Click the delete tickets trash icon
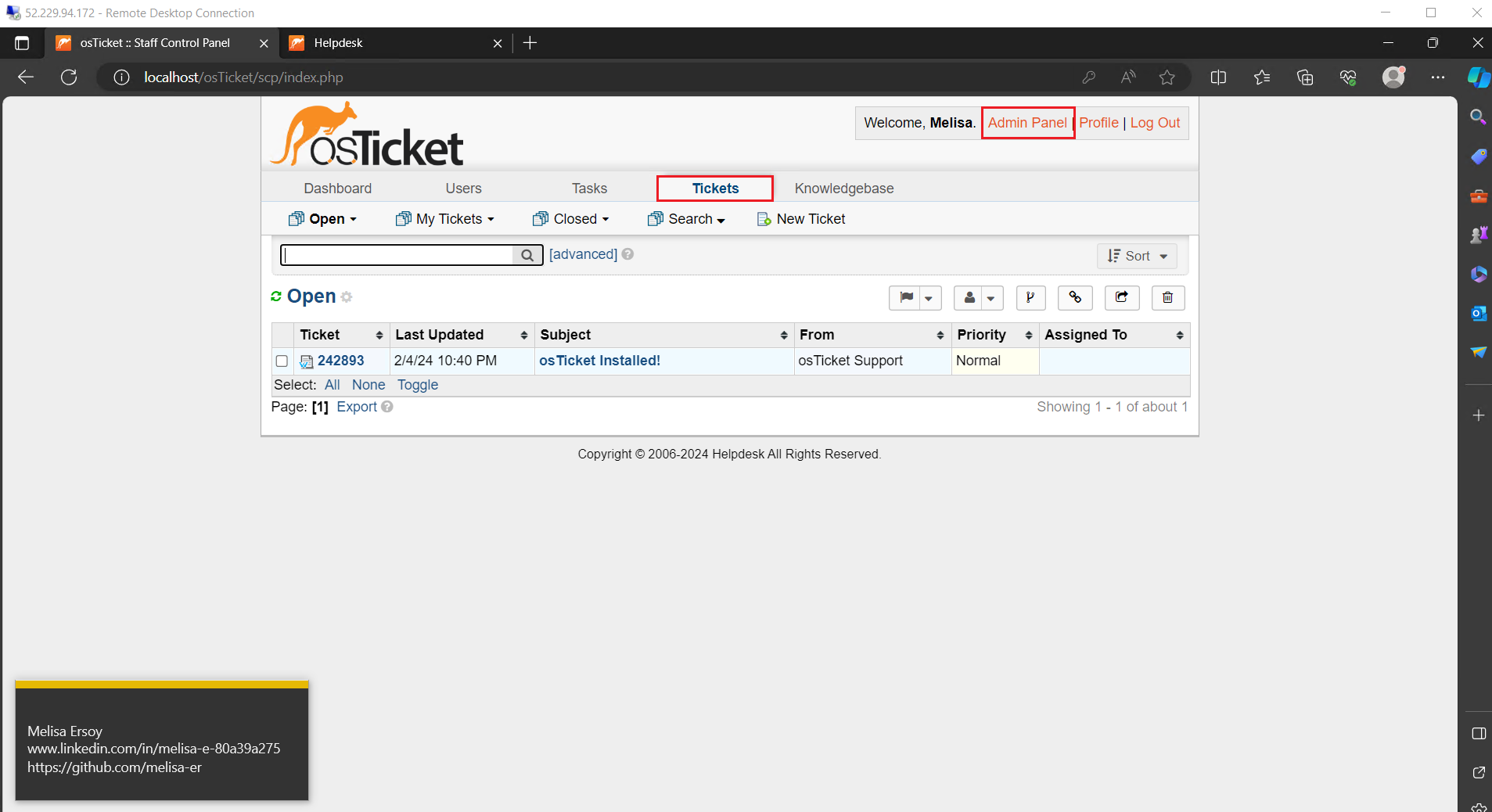This screenshot has height=812, width=1492. pos(1168,297)
